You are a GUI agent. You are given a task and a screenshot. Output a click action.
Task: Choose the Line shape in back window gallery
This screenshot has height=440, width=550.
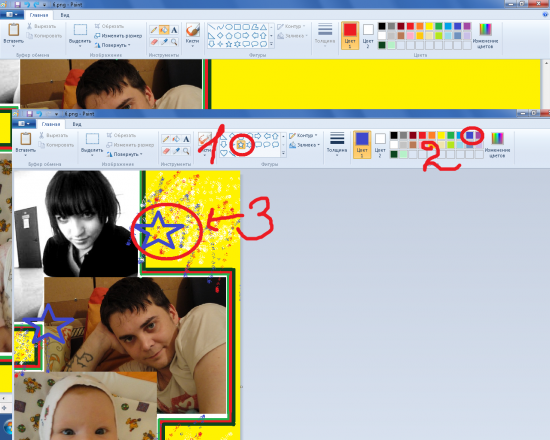[212, 27]
